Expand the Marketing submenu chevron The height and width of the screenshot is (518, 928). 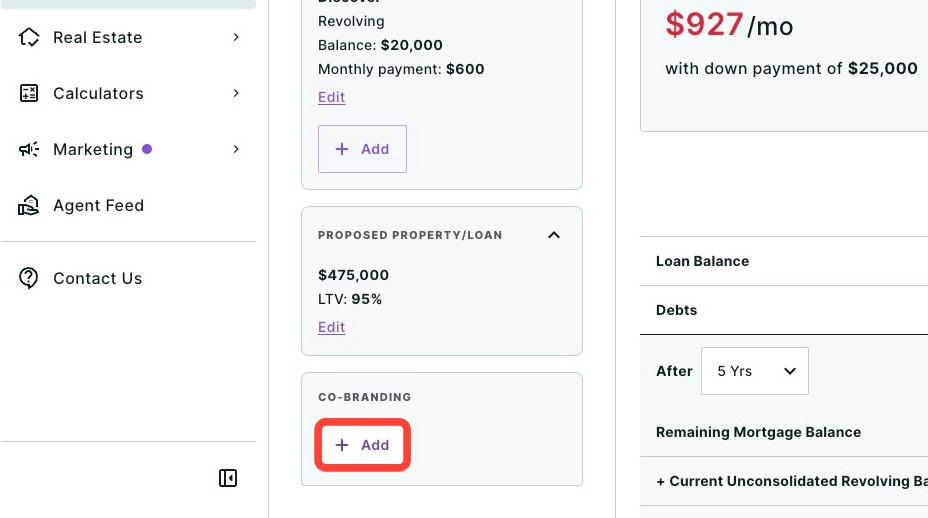pos(236,149)
